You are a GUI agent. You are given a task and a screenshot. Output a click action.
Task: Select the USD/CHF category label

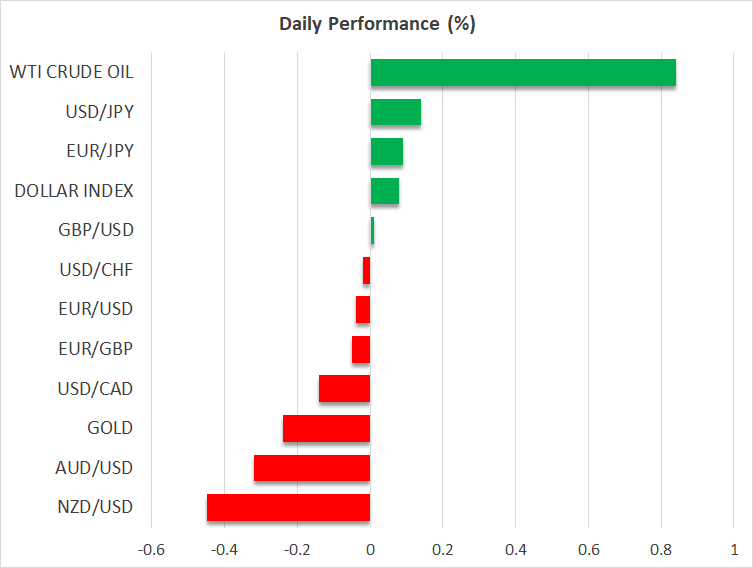pos(98,270)
